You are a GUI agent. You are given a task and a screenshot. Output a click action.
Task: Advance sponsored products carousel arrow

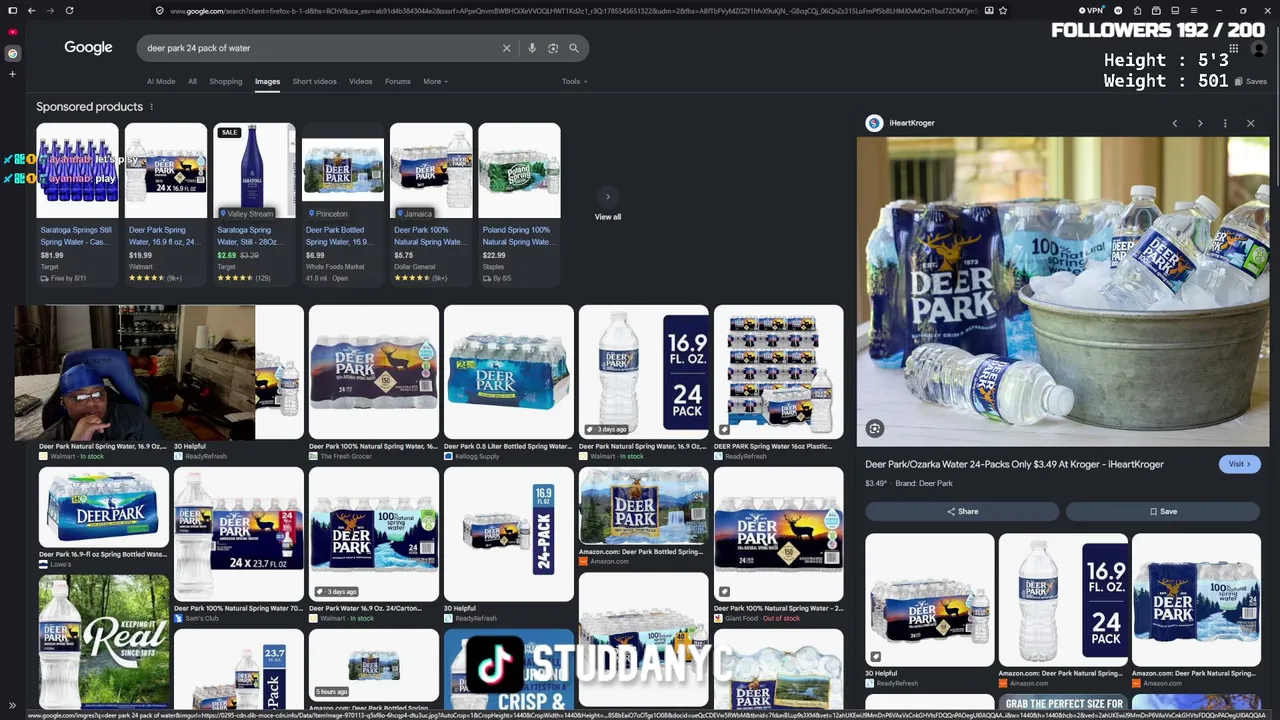(x=607, y=197)
